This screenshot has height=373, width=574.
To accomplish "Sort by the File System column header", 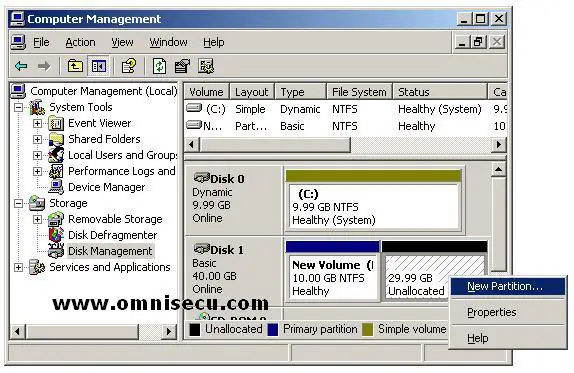I will coord(359,92).
